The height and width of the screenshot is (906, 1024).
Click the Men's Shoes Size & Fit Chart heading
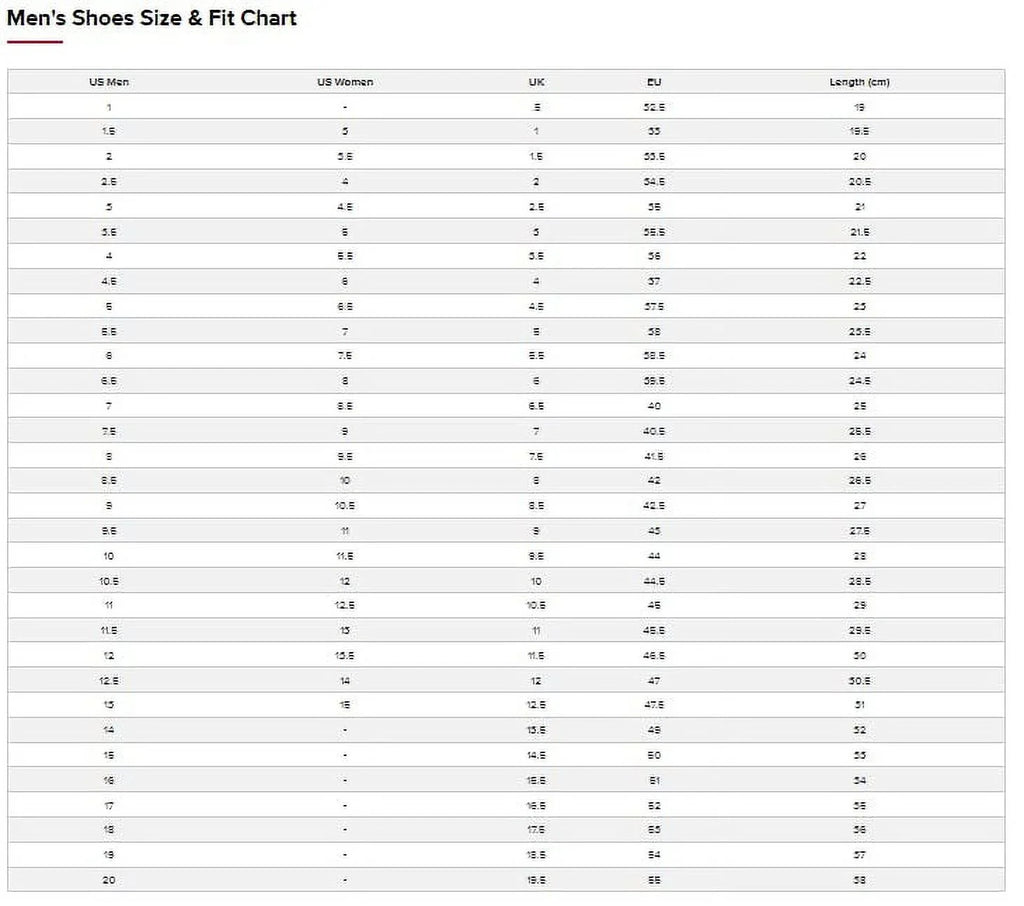[x=152, y=18]
